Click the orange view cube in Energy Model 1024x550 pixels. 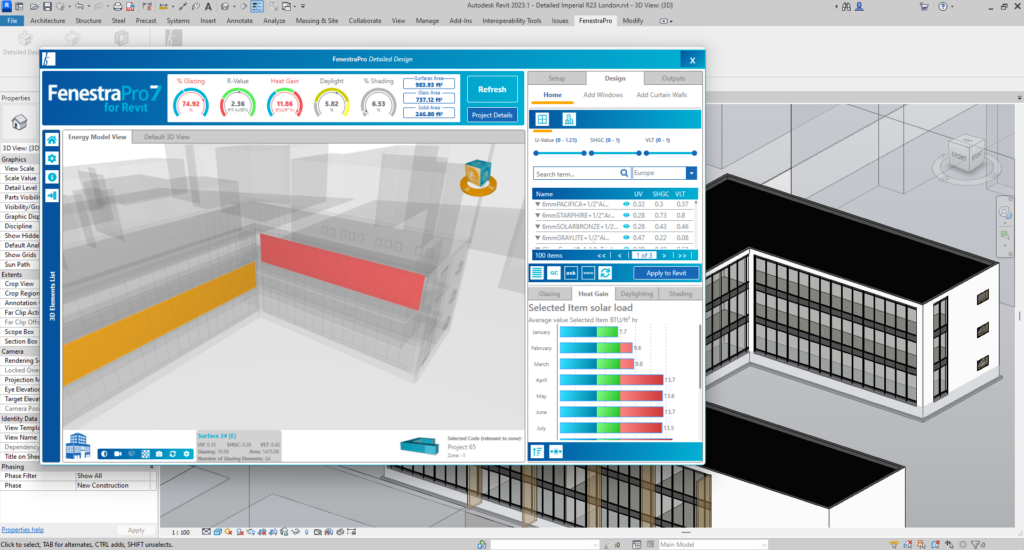point(478,177)
